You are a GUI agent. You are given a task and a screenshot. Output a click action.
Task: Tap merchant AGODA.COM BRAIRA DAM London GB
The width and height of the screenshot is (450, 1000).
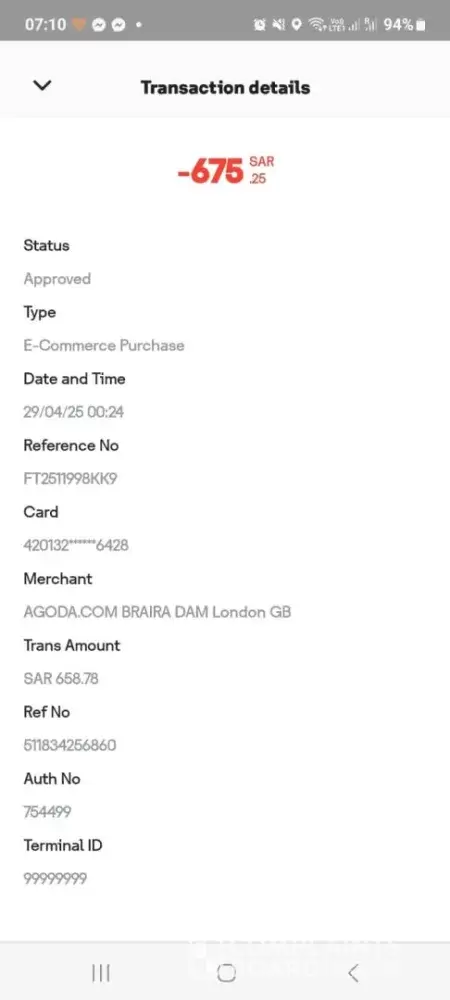(x=157, y=612)
